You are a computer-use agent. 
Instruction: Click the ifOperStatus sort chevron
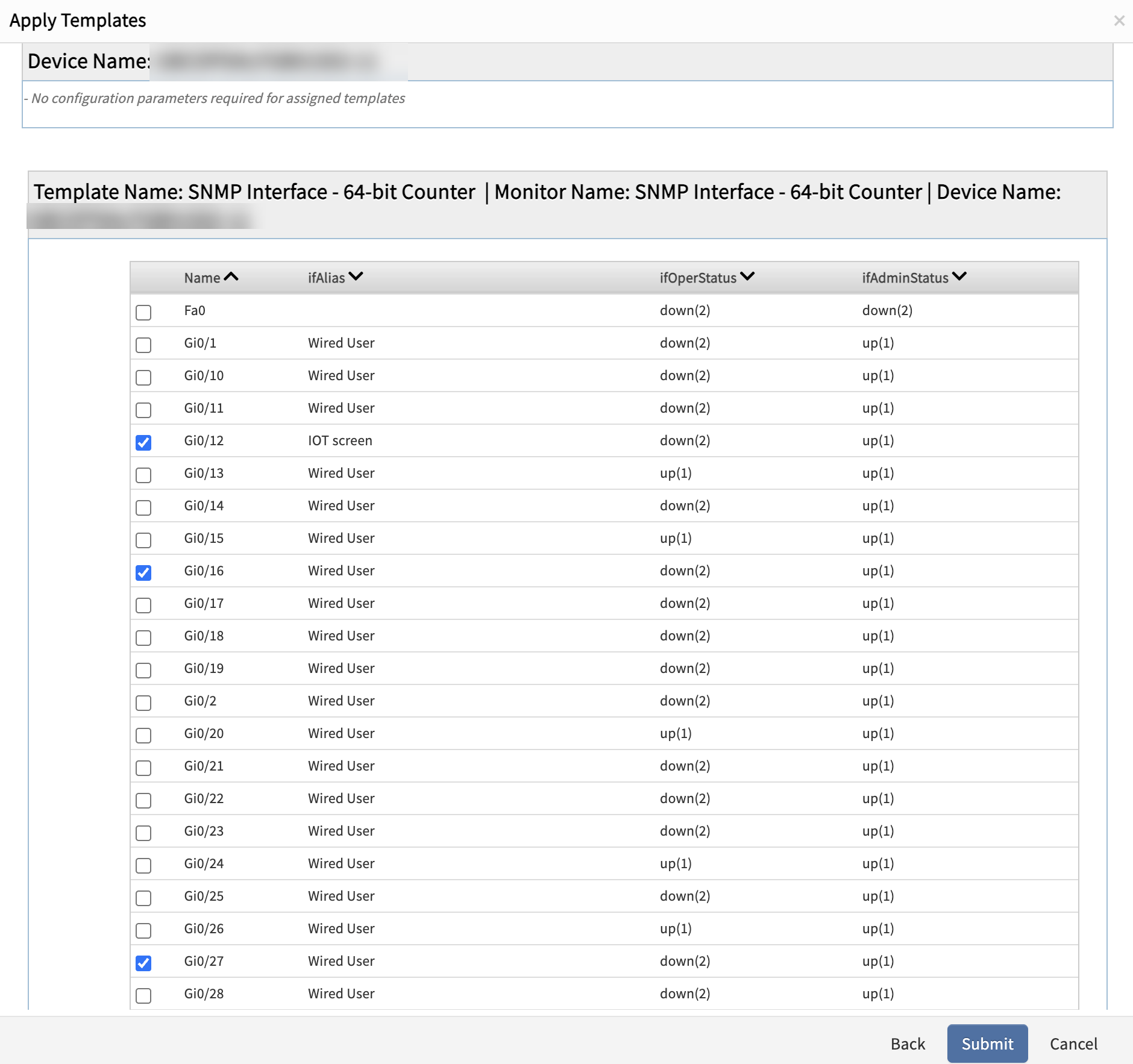[747, 277]
